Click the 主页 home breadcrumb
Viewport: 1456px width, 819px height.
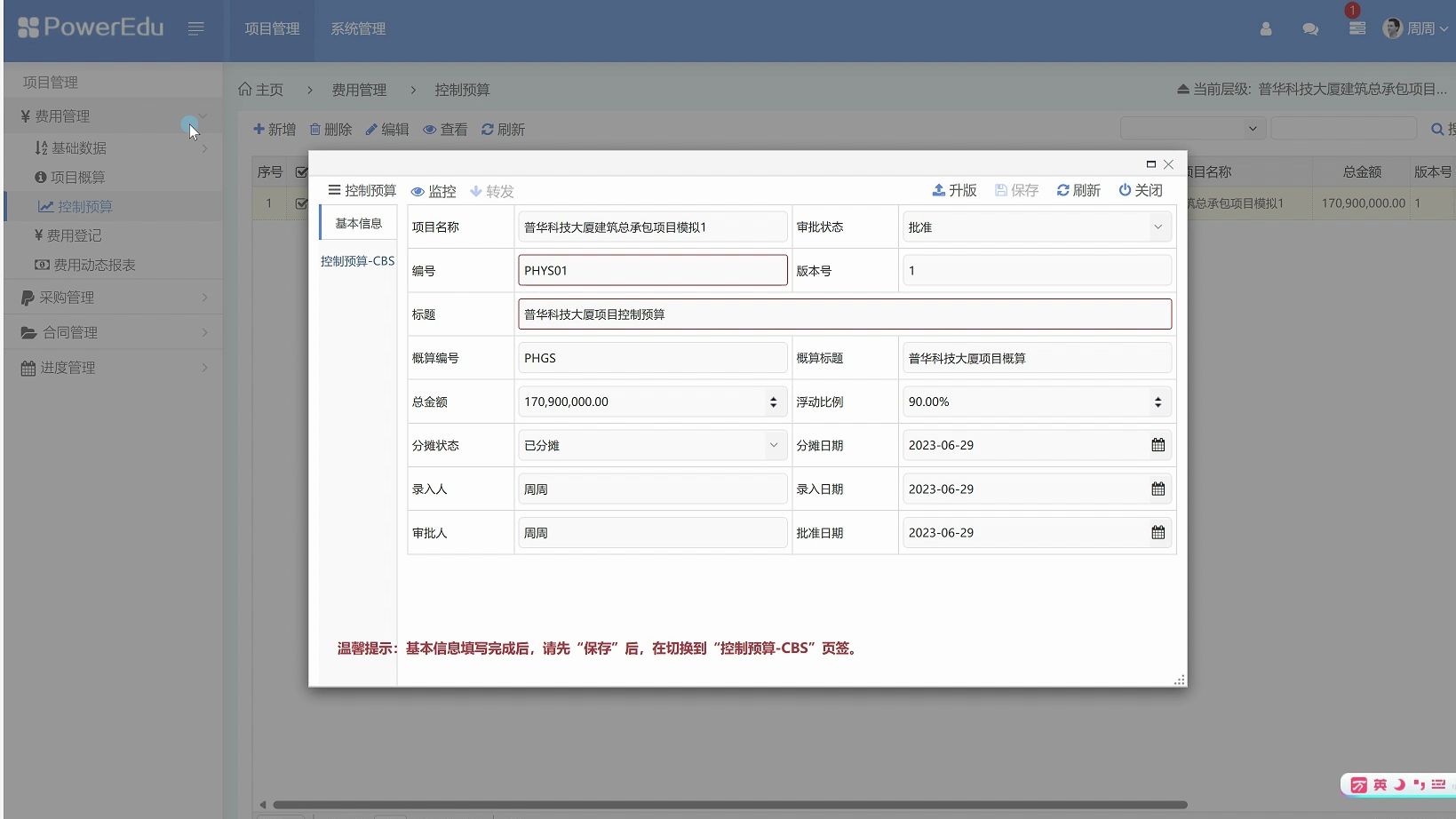click(261, 90)
